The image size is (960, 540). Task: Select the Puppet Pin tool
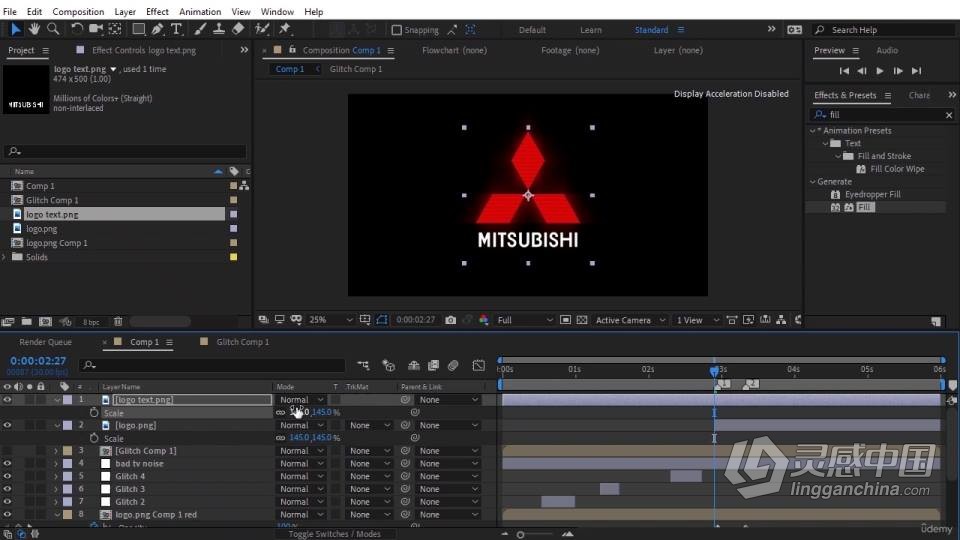point(285,29)
